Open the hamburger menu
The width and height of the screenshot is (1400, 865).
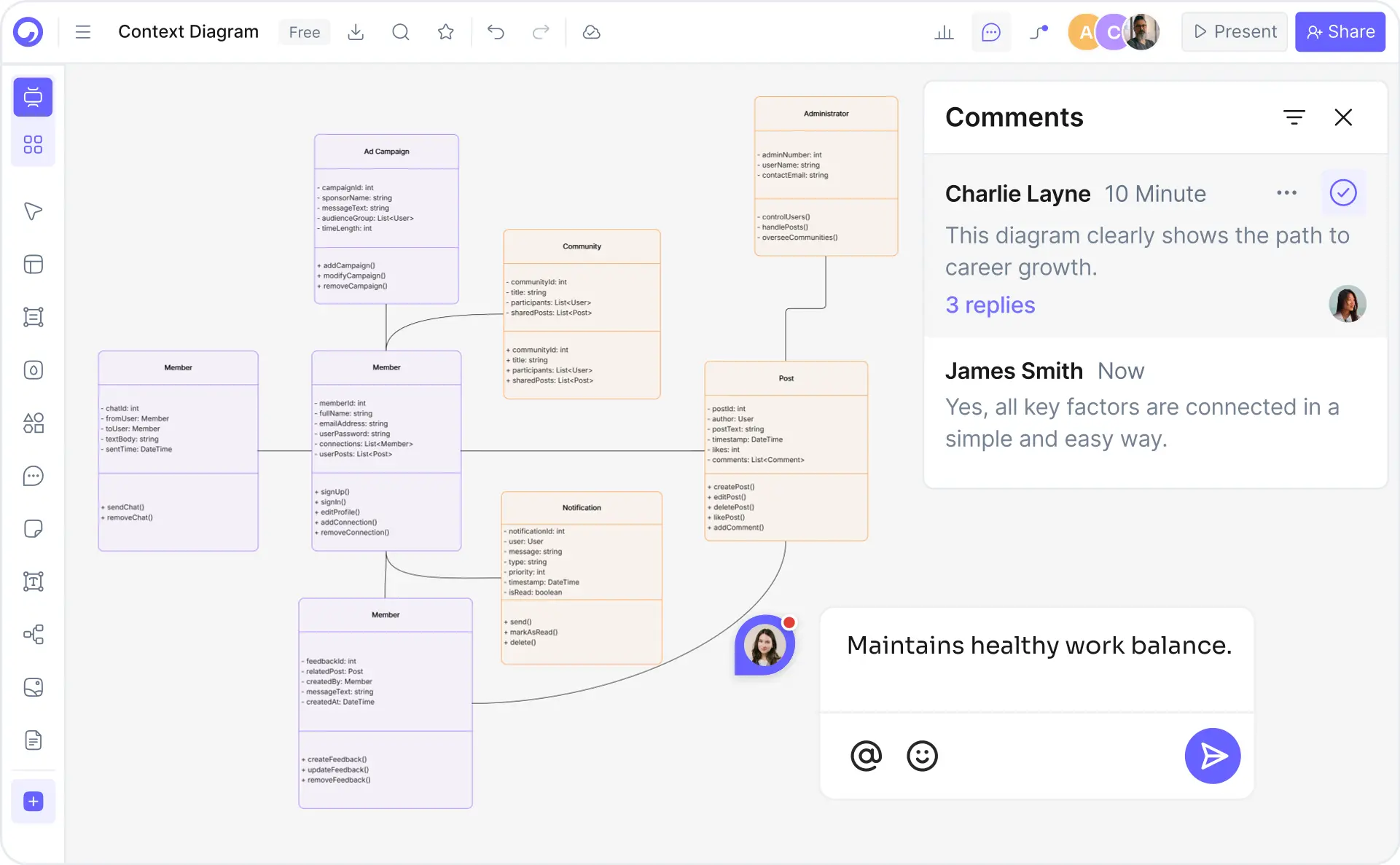tap(83, 32)
